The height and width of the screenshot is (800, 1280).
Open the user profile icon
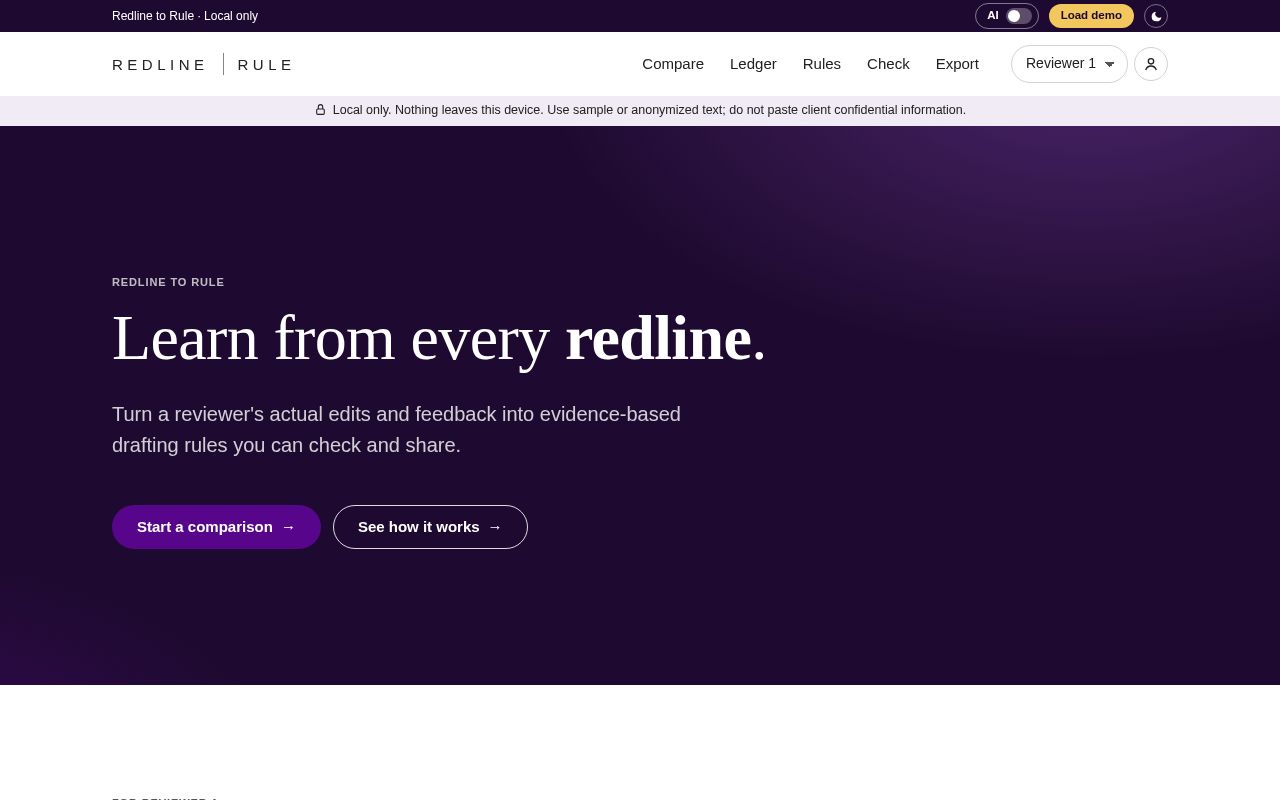point(1151,64)
